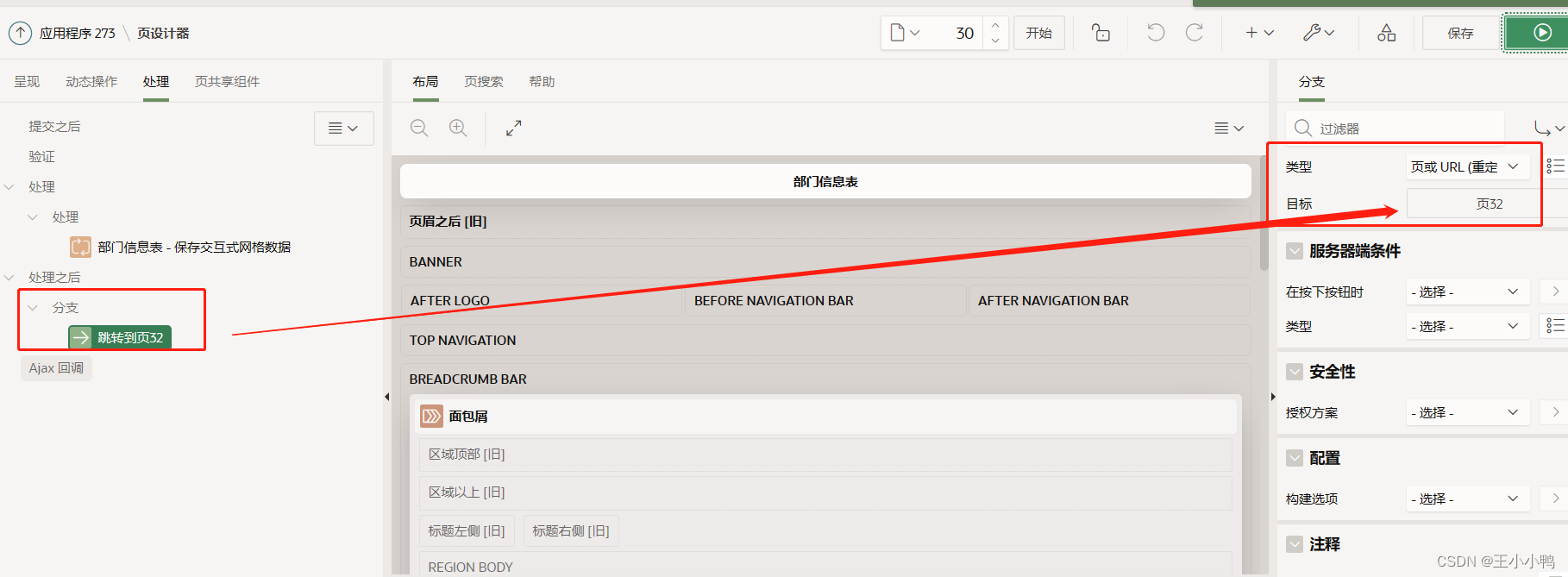Viewport: 1568px width, 577px height.
Task: Open build option navigation arrow
Action: pyautogui.click(x=1555, y=499)
